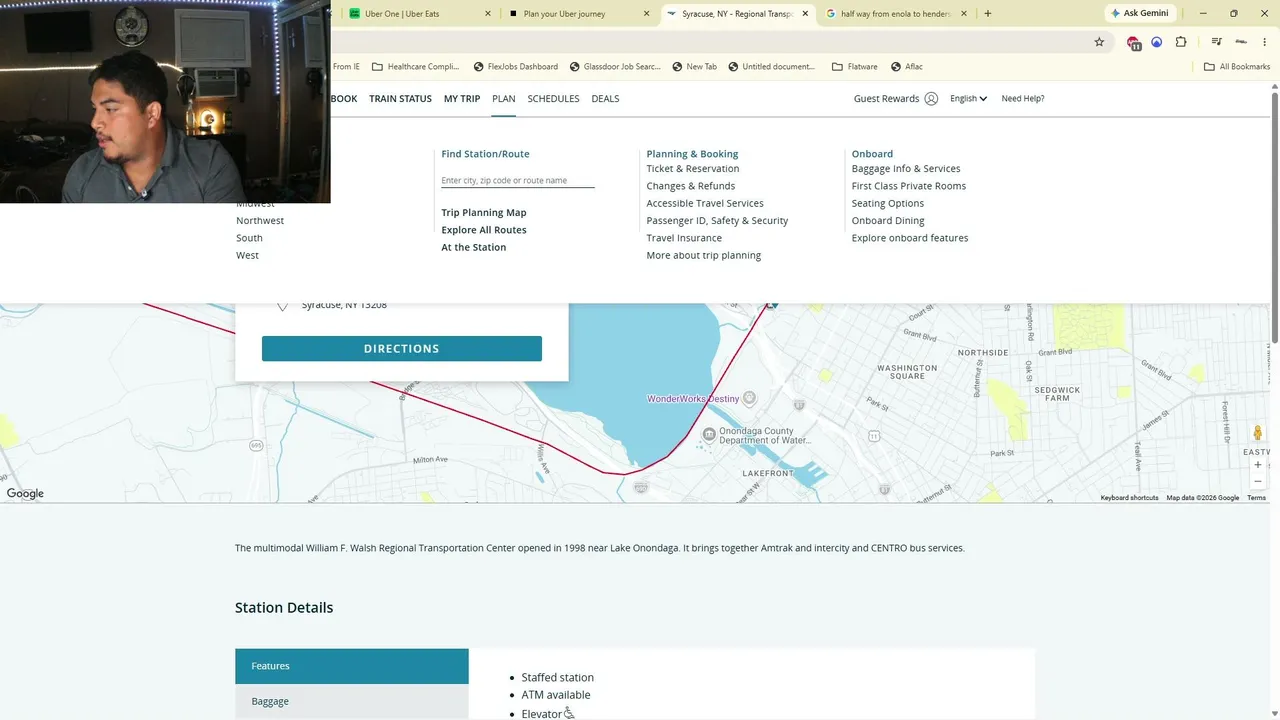Click the WonderWorks Destiny map pin
1280x720 pixels.
(x=749, y=398)
